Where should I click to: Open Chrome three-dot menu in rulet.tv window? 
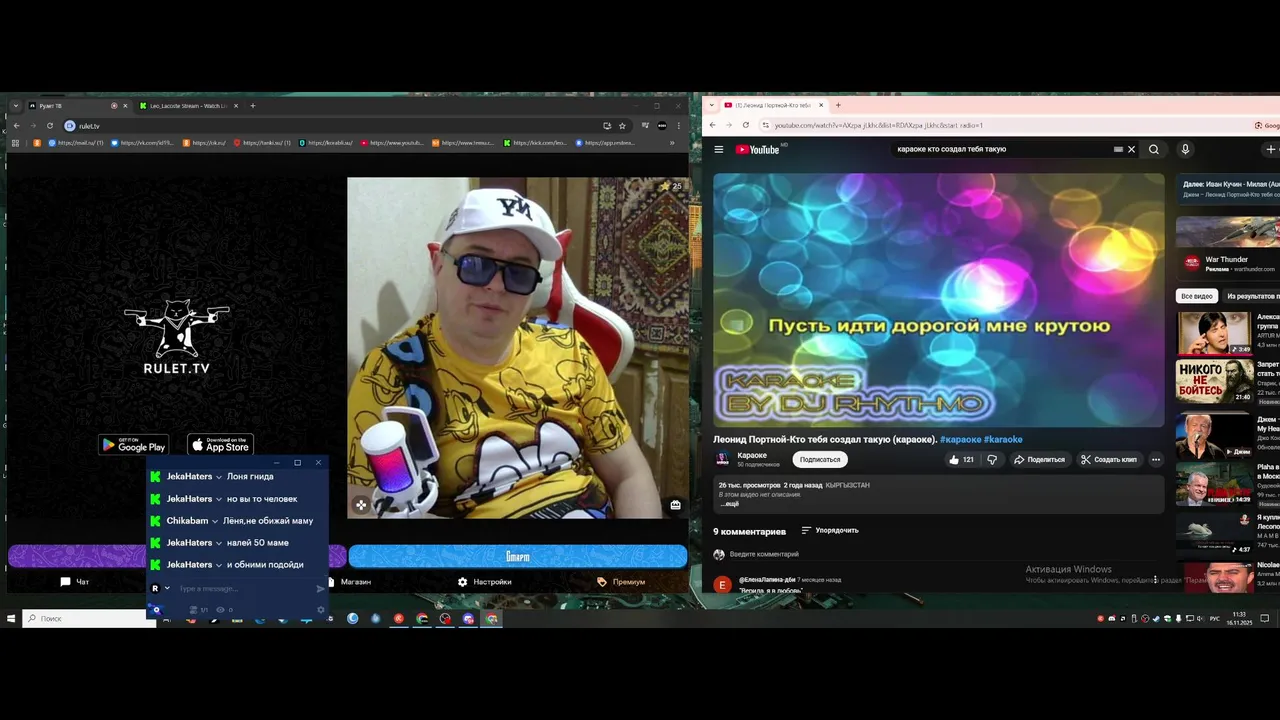[x=679, y=126]
